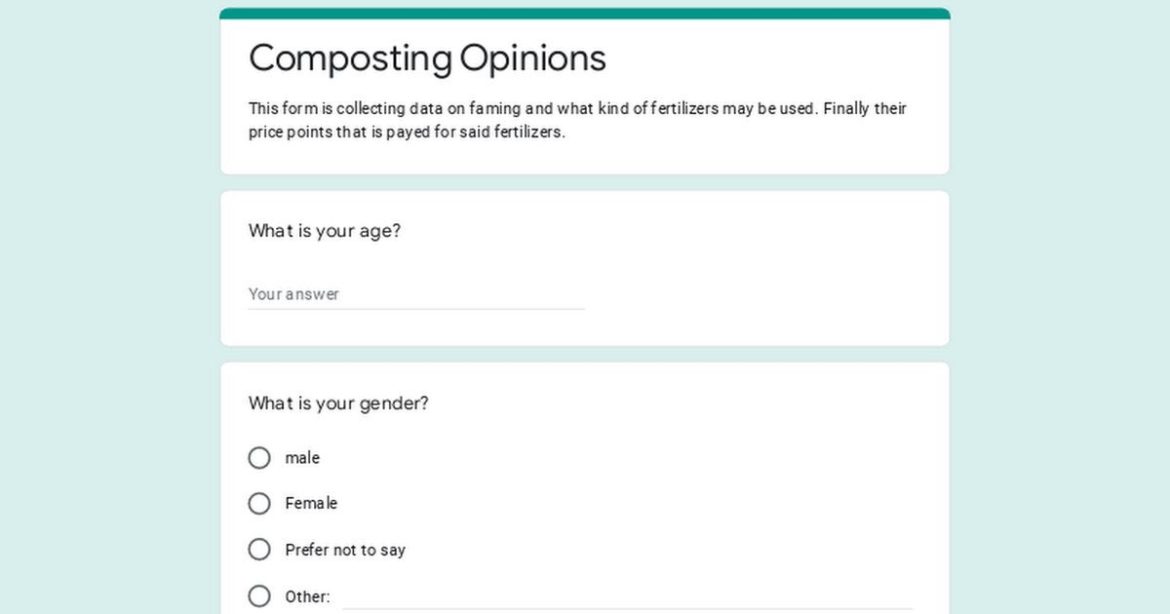The height and width of the screenshot is (614, 1170).
Task: Click the Other label text
Action: 303,596
